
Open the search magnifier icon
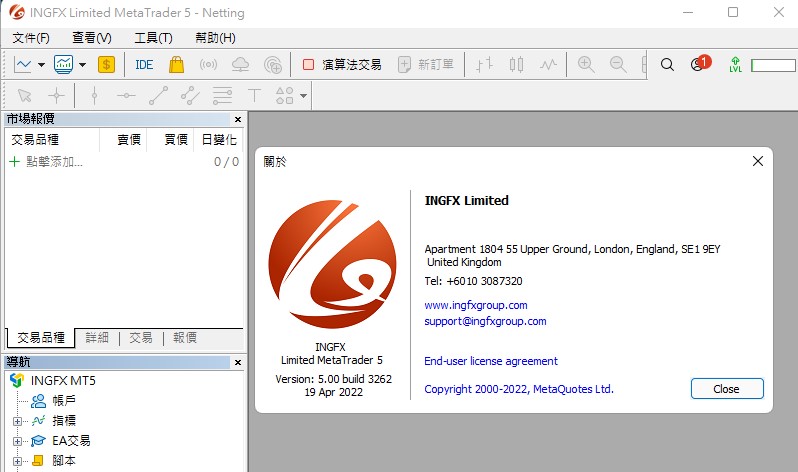[667, 65]
